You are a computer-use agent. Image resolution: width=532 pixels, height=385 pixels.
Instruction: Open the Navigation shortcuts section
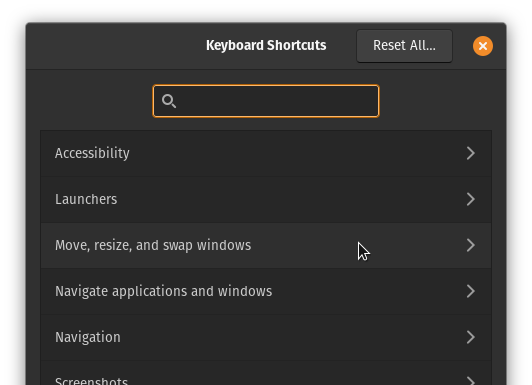tap(266, 338)
